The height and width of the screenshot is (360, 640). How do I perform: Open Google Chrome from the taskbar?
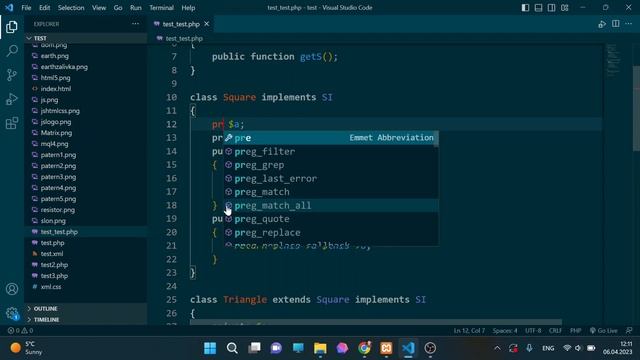364,348
